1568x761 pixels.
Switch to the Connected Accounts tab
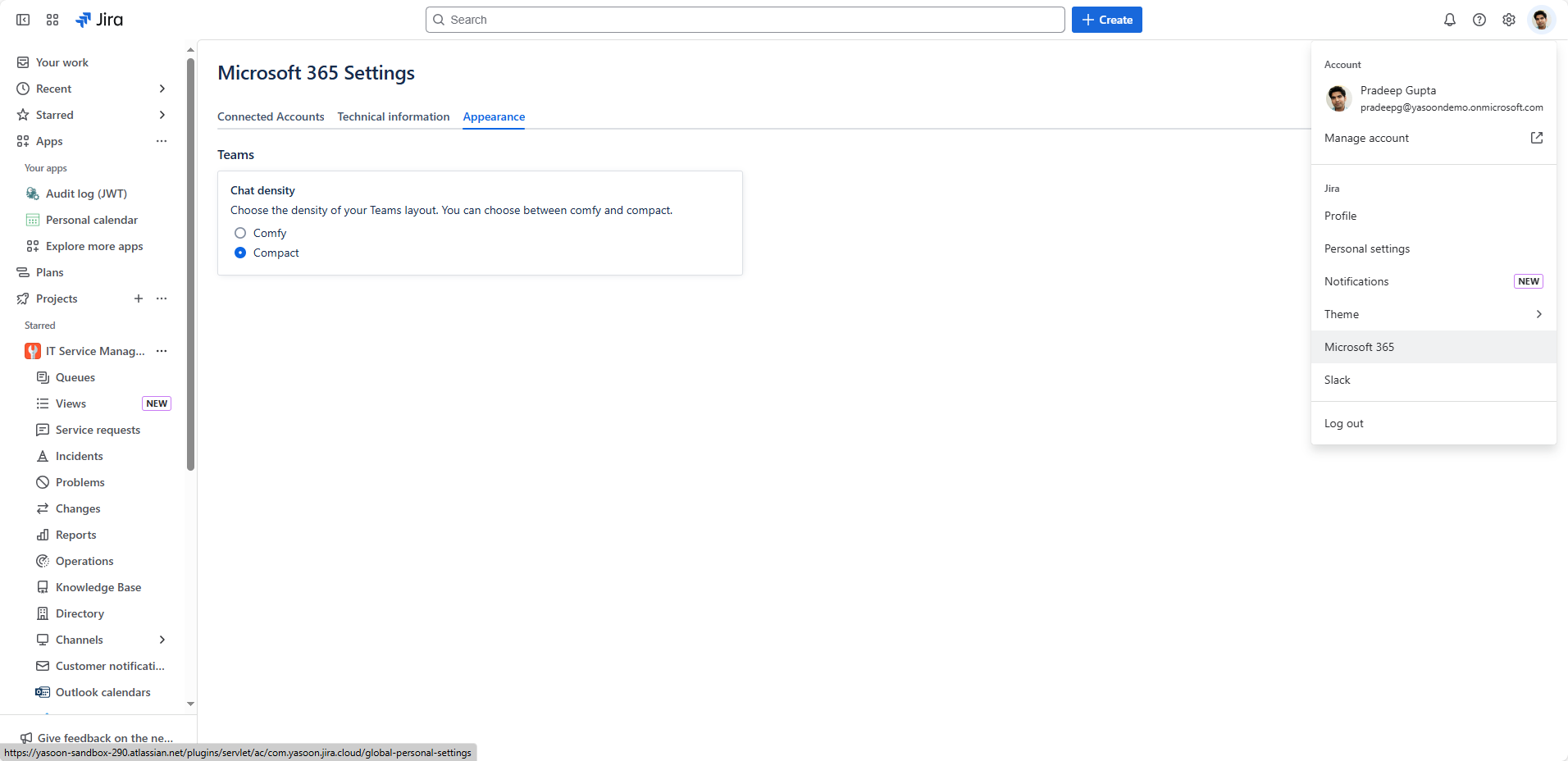pyautogui.click(x=271, y=116)
